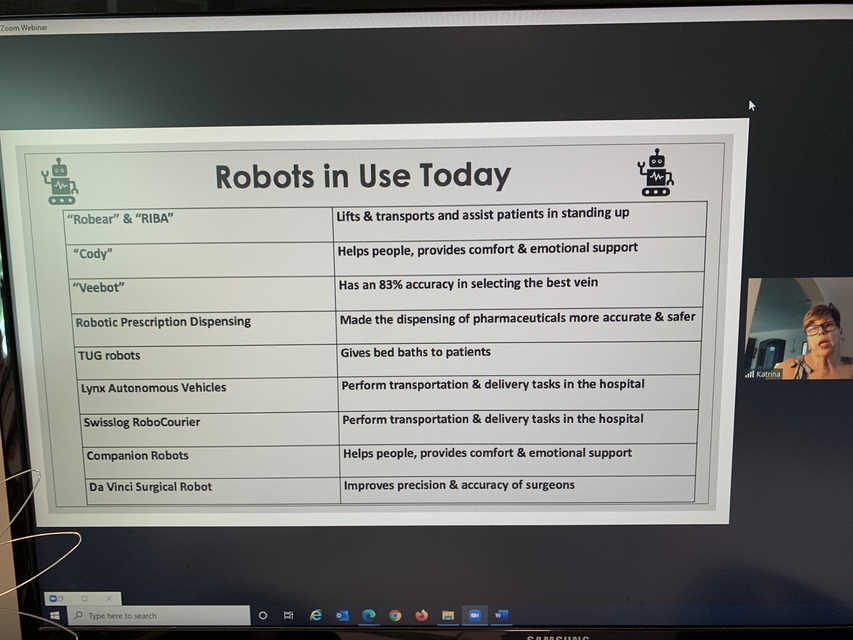Viewport: 853px width, 640px height.
Task: Click the 'Type here to search' box
Action: [x=159, y=616]
